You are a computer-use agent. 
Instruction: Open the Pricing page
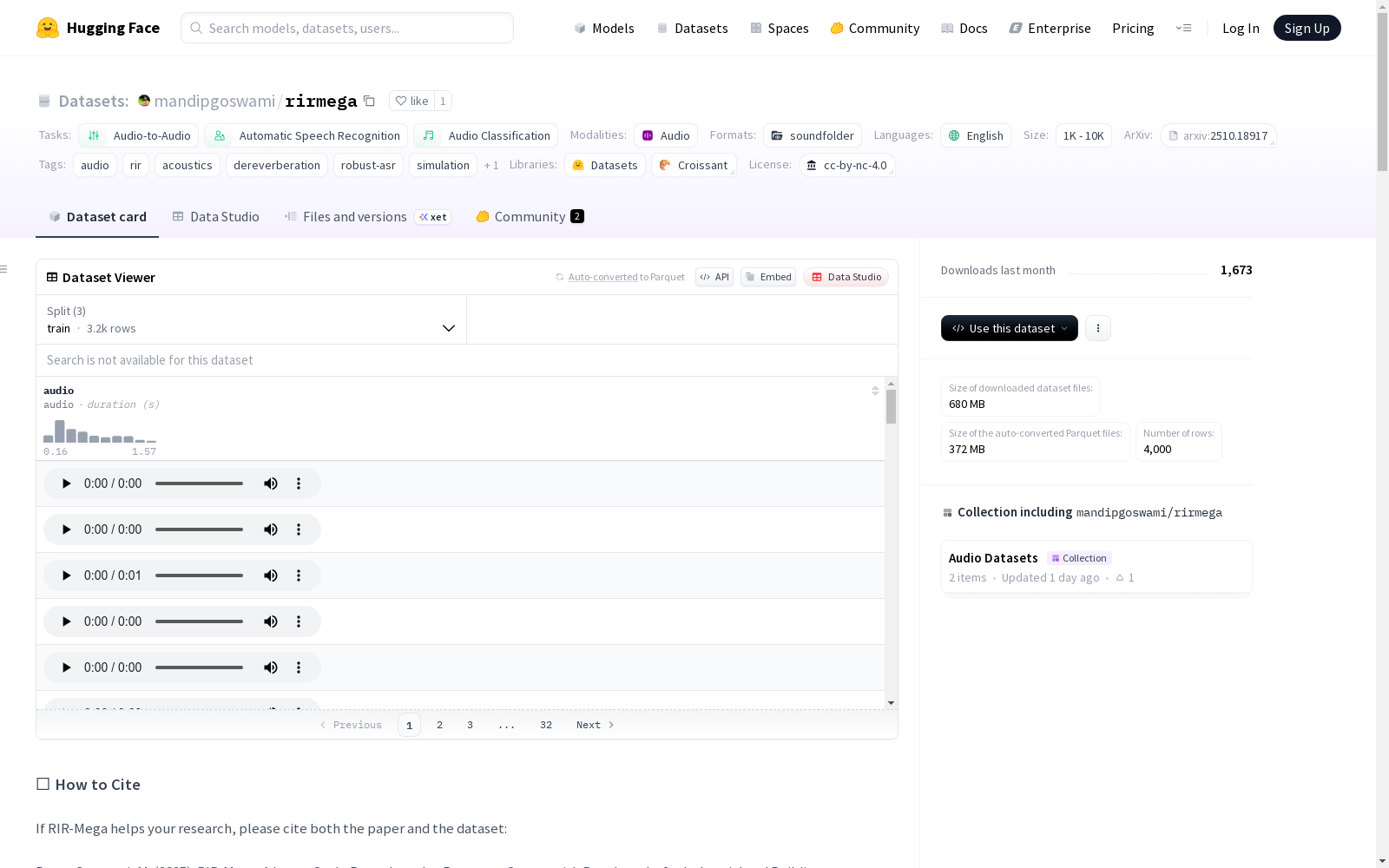(1133, 28)
